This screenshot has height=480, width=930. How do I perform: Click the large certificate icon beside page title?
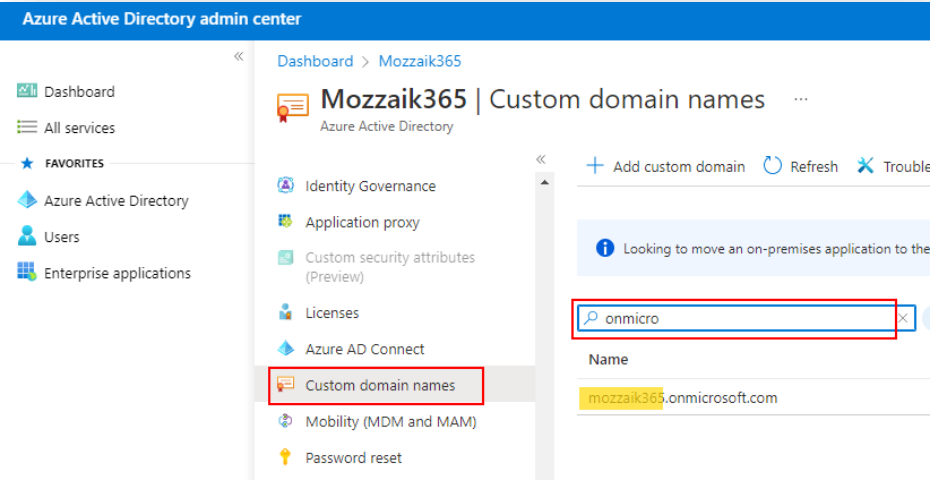(x=293, y=107)
